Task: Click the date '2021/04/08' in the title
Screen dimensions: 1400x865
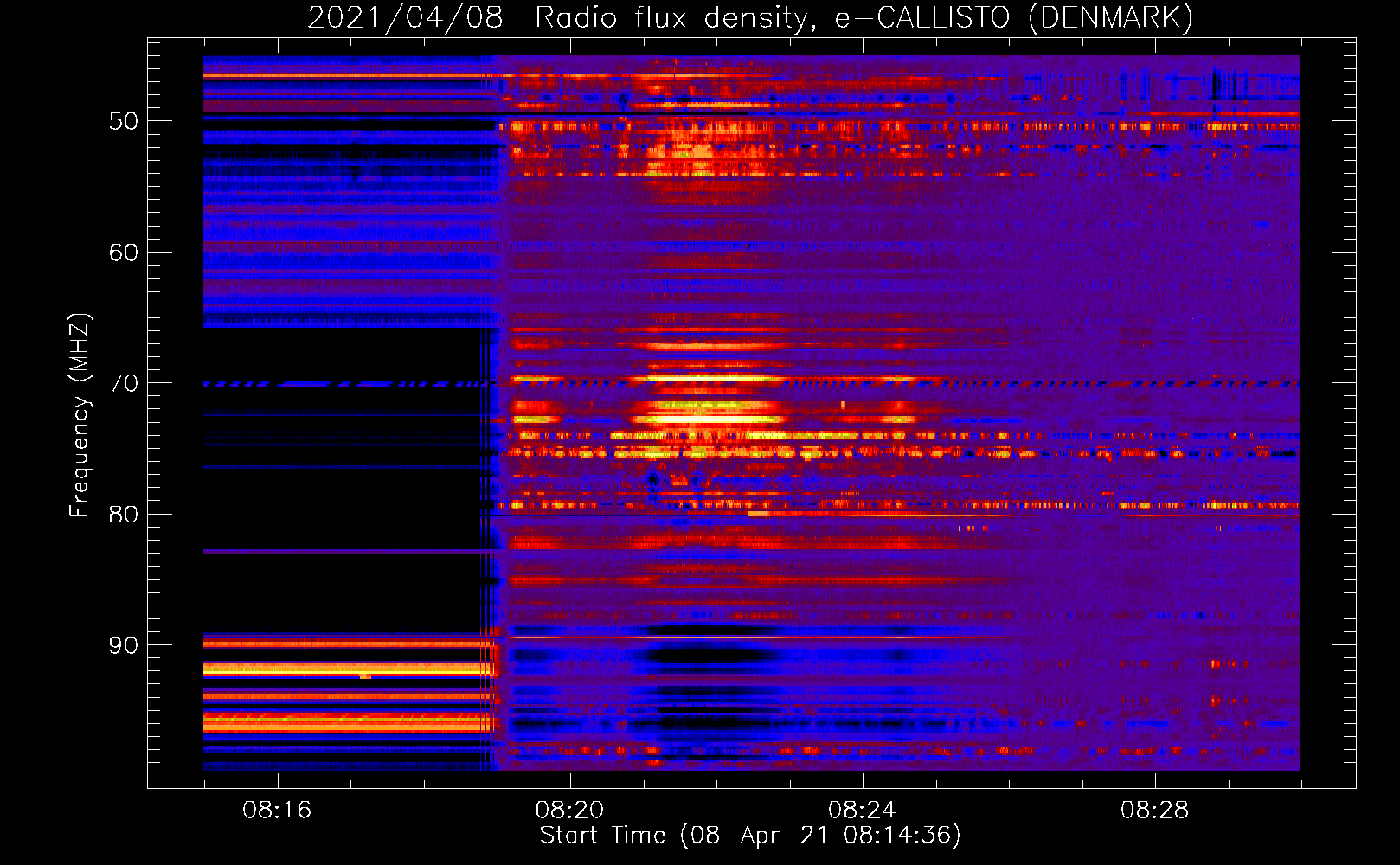Action: [405, 18]
